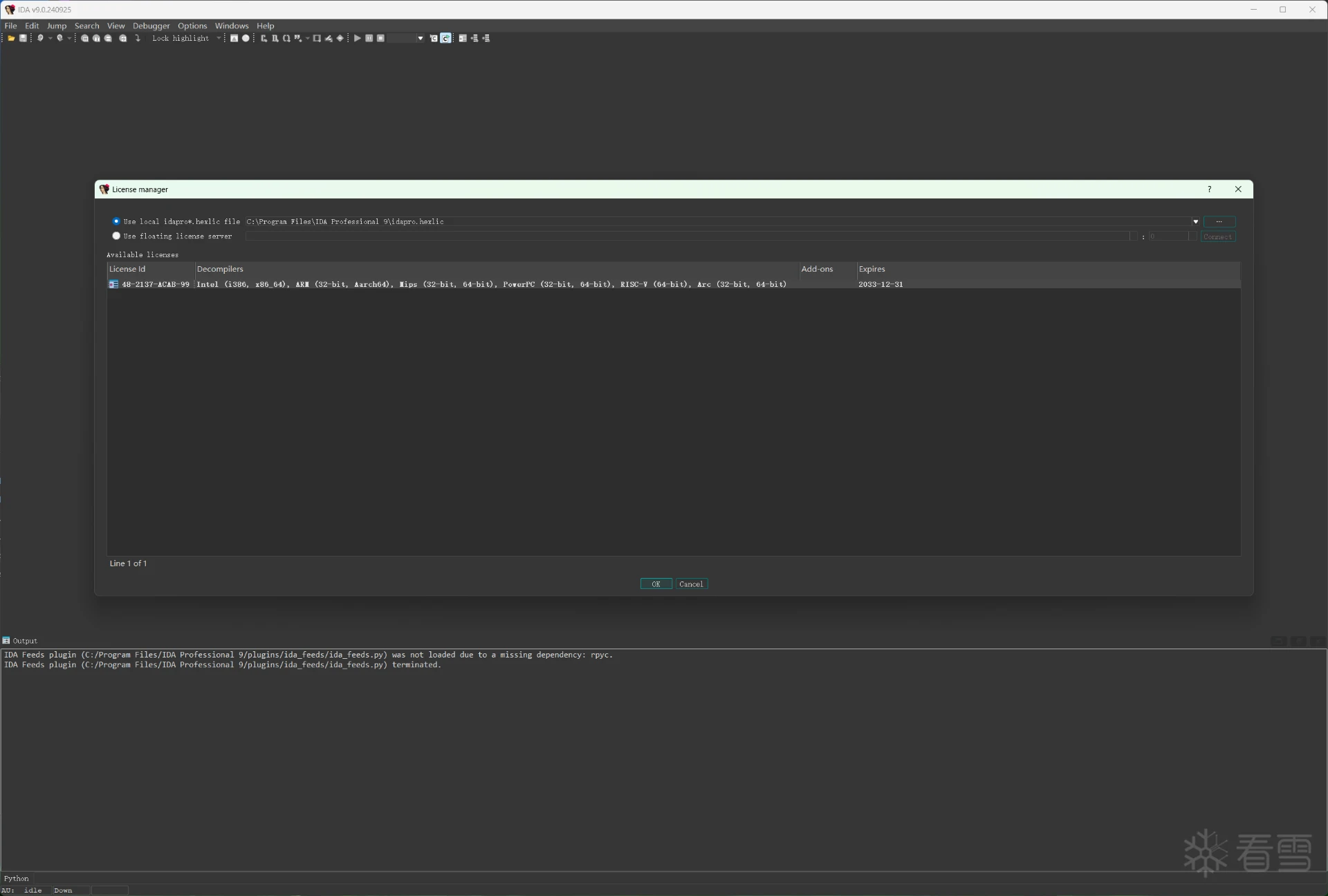
Task: Open the Options menu
Action: coord(192,26)
